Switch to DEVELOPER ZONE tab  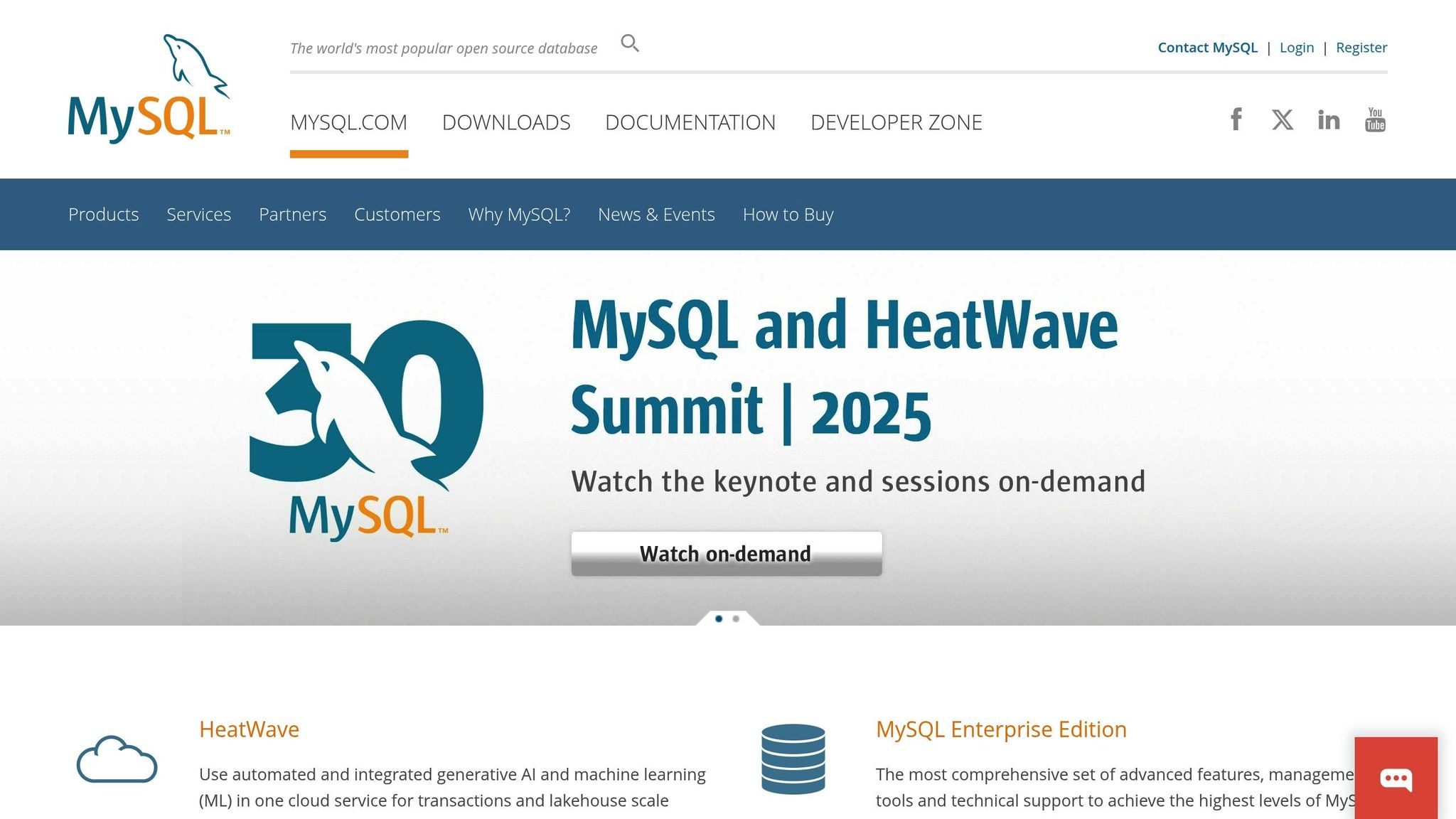[x=896, y=122]
